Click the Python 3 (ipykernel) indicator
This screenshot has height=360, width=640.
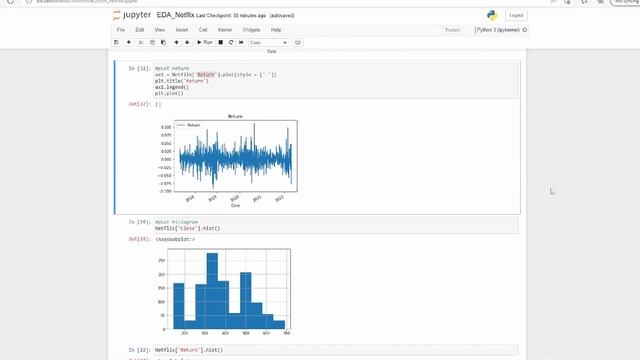click(x=498, y=30)
